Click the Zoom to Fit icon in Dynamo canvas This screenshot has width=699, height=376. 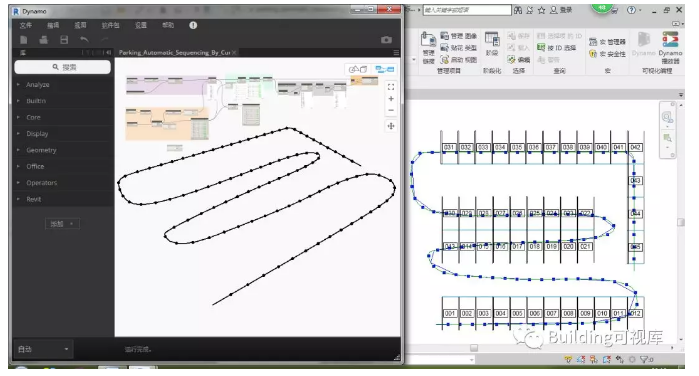391,87
